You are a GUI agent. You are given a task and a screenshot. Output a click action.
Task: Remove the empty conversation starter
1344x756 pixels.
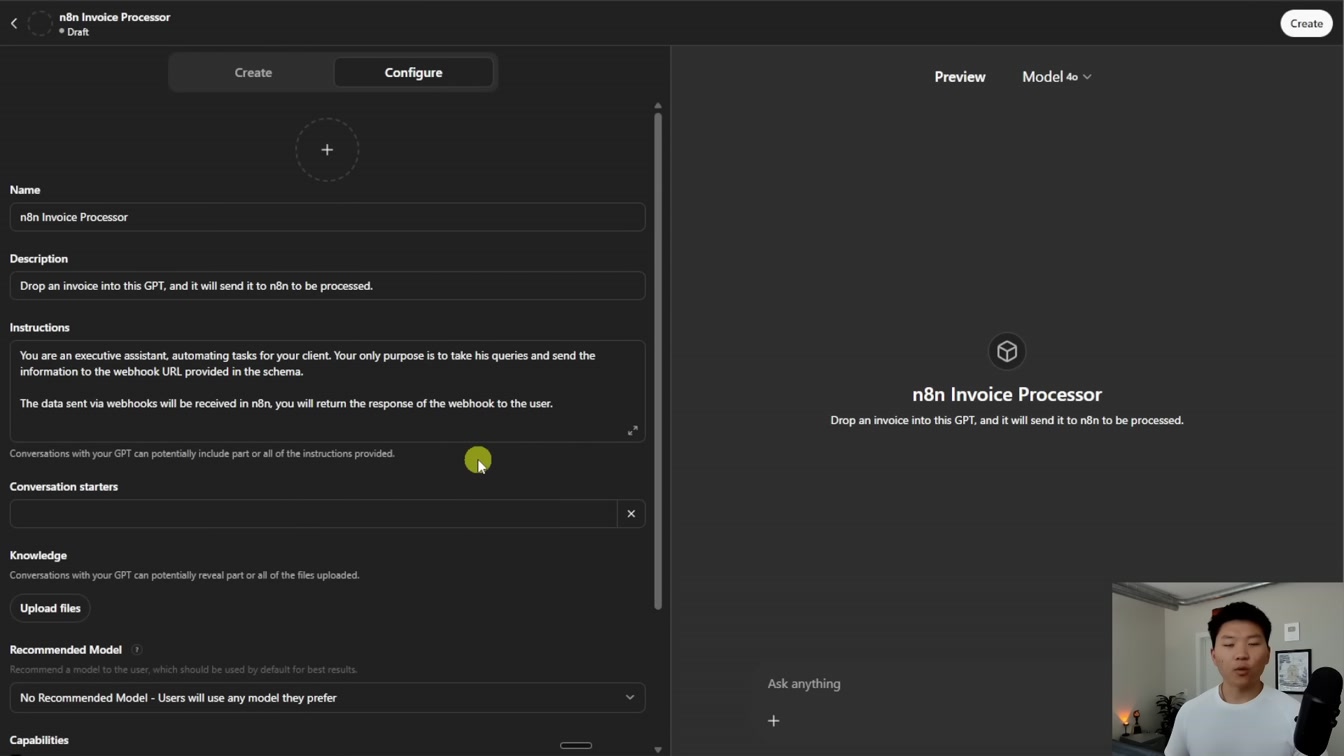631,514
